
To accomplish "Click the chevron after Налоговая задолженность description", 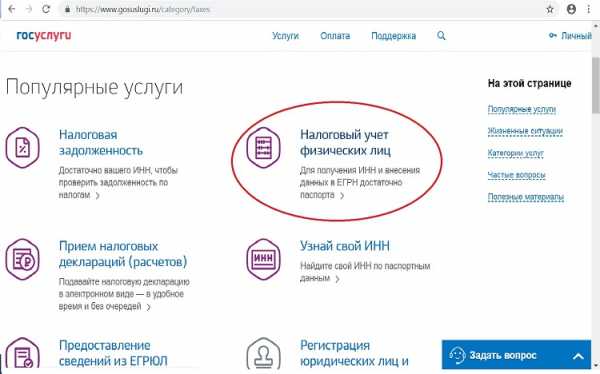I will click(x=98, y=196).
